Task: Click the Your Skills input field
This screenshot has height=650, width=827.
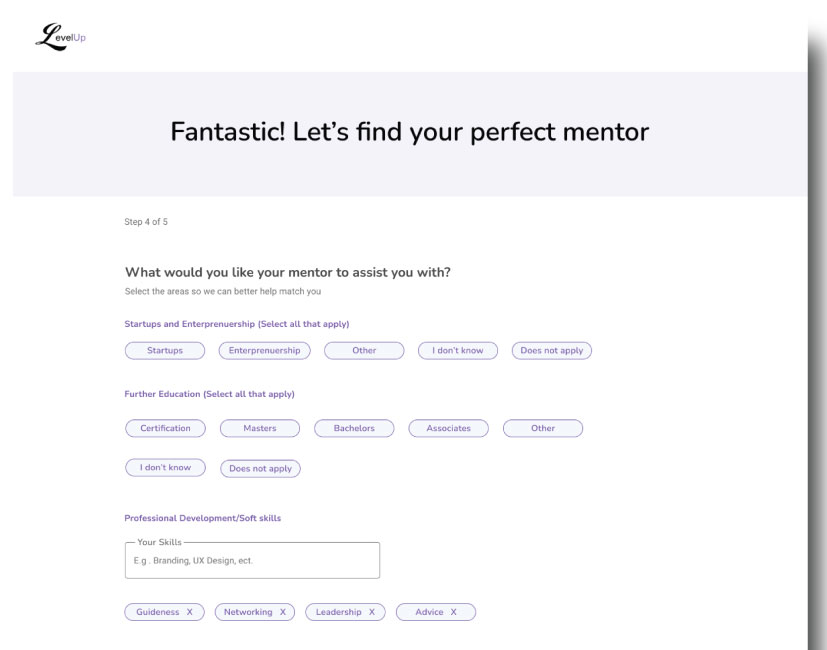Action: pos(252,561)
